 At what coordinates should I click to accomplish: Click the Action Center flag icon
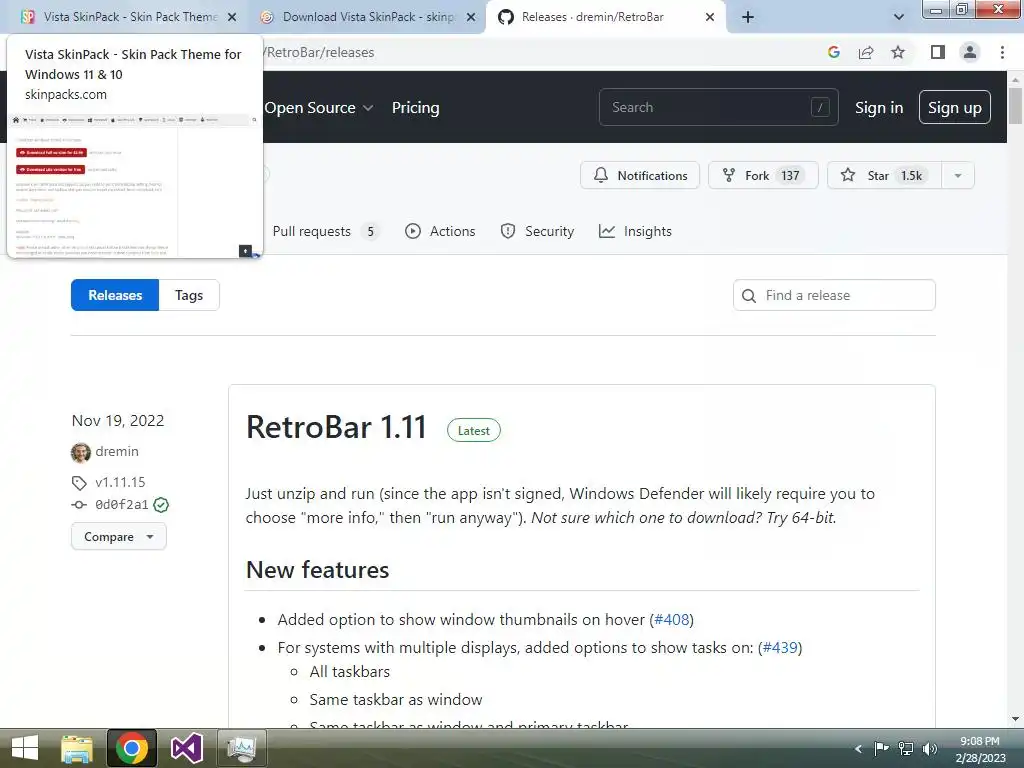(882, 748)
